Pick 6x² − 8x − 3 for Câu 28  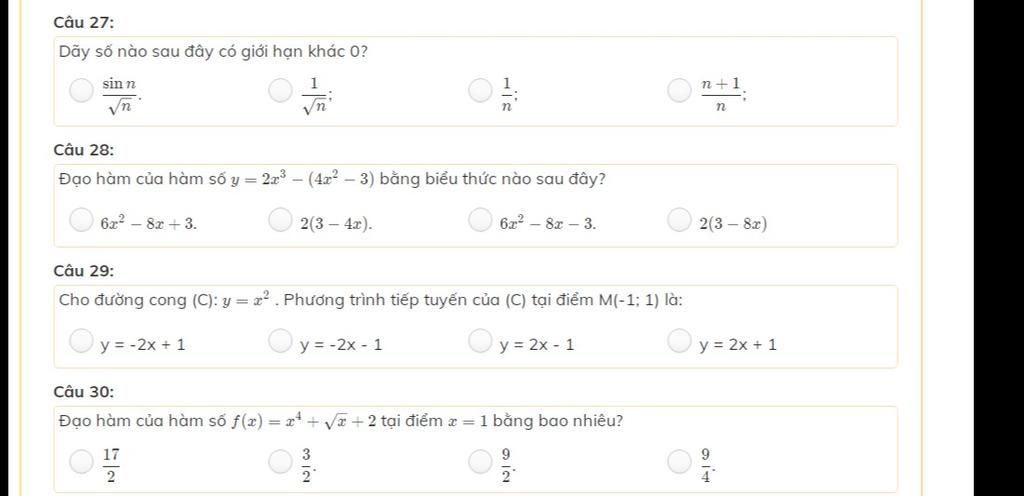[x=481, y=220]
